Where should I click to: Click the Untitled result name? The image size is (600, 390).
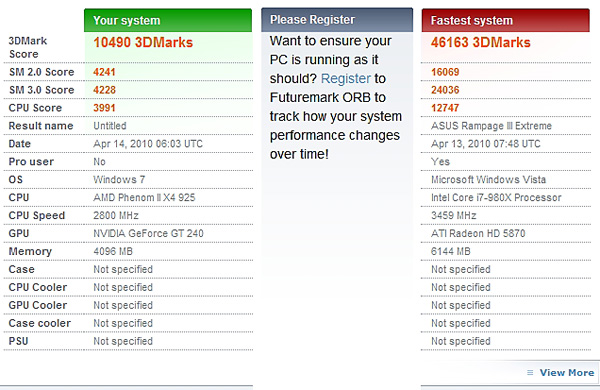(x=110, y=126)
